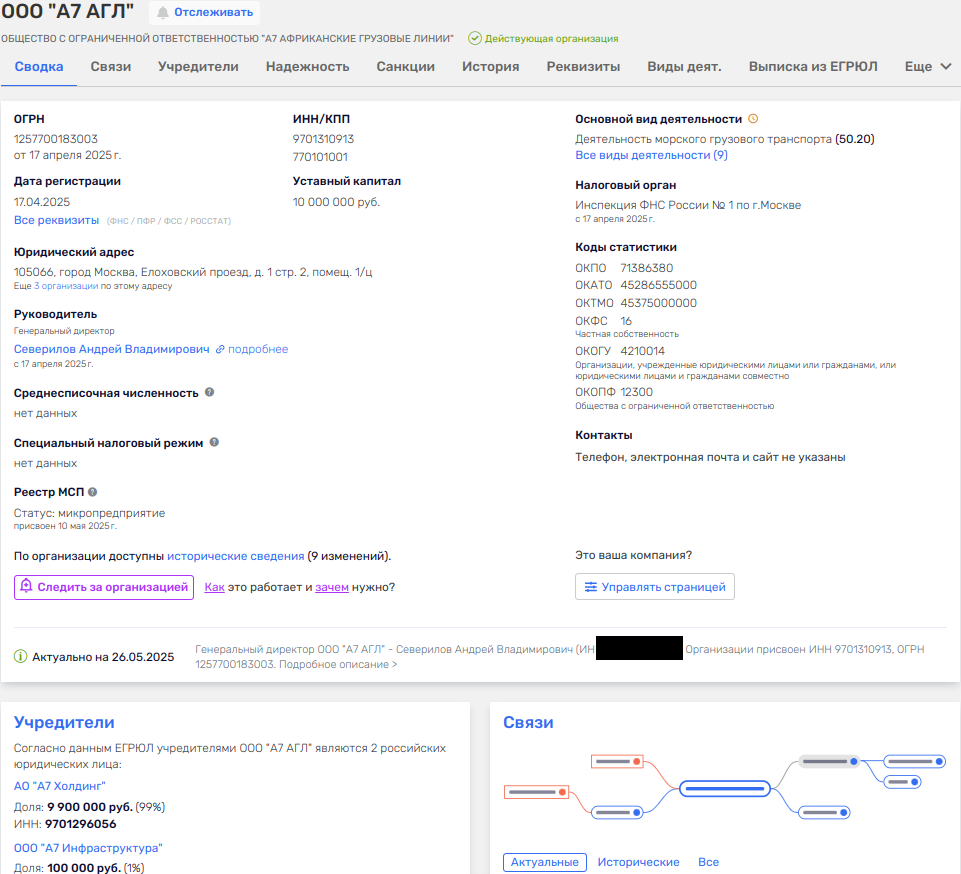
Task: Click the КПП value 770101001
Action: point(320,157)
